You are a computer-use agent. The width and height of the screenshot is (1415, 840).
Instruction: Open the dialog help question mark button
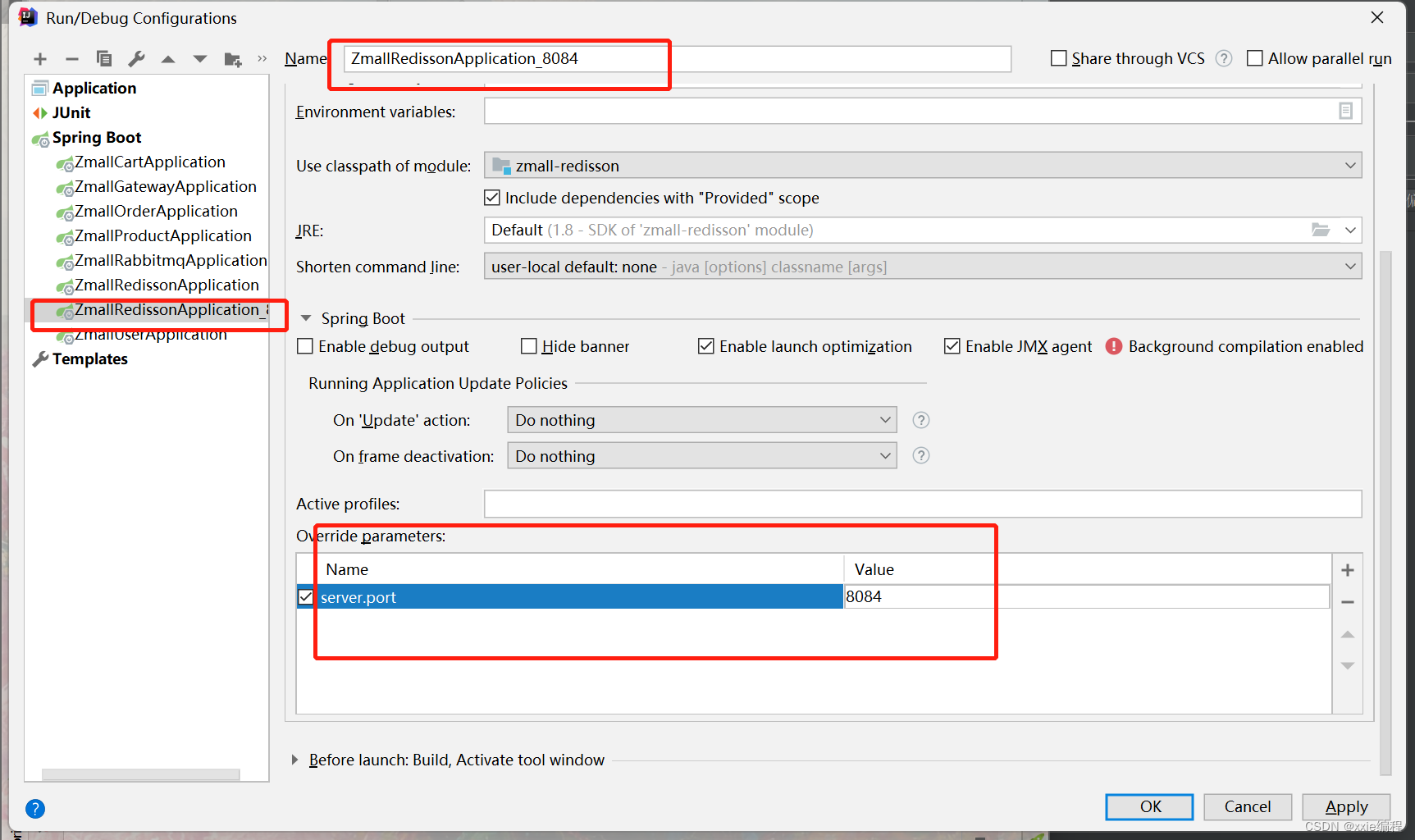35,809
